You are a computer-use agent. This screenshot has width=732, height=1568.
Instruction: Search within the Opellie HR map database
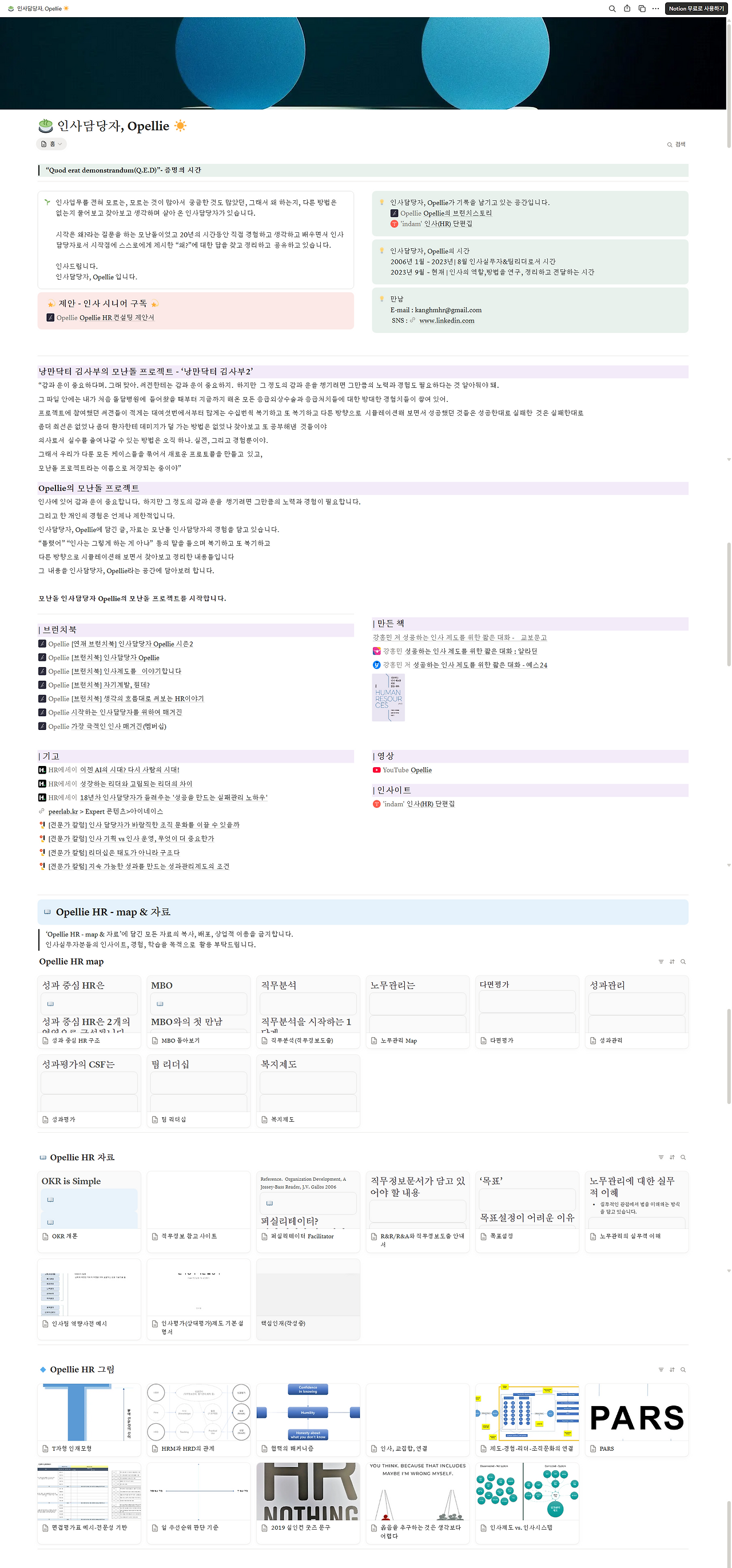[683, 962]
